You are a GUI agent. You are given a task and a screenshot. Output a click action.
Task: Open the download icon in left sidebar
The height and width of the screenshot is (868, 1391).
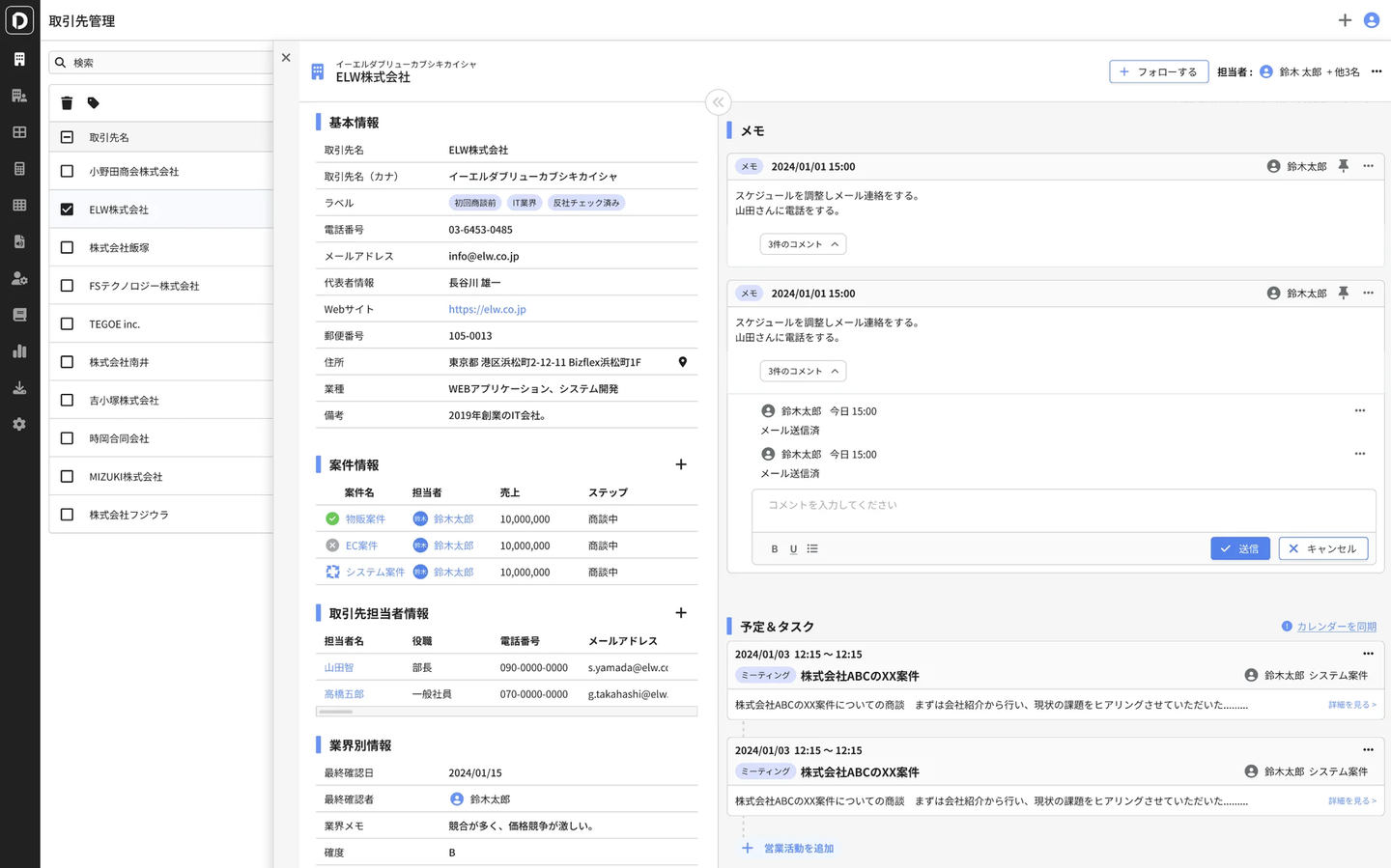click(x=19, y=388)
